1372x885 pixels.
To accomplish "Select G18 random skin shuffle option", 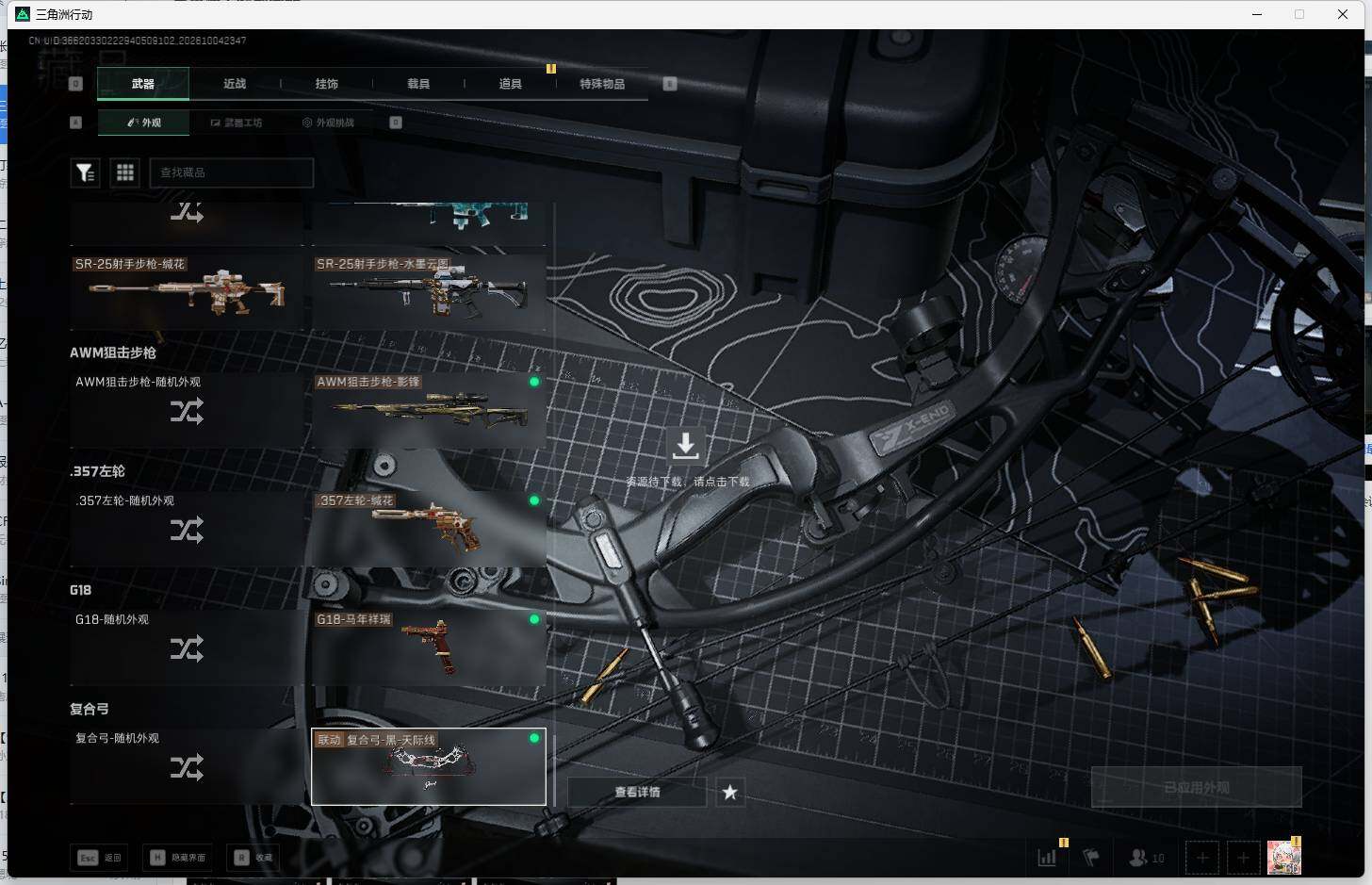I will point(188,647).
